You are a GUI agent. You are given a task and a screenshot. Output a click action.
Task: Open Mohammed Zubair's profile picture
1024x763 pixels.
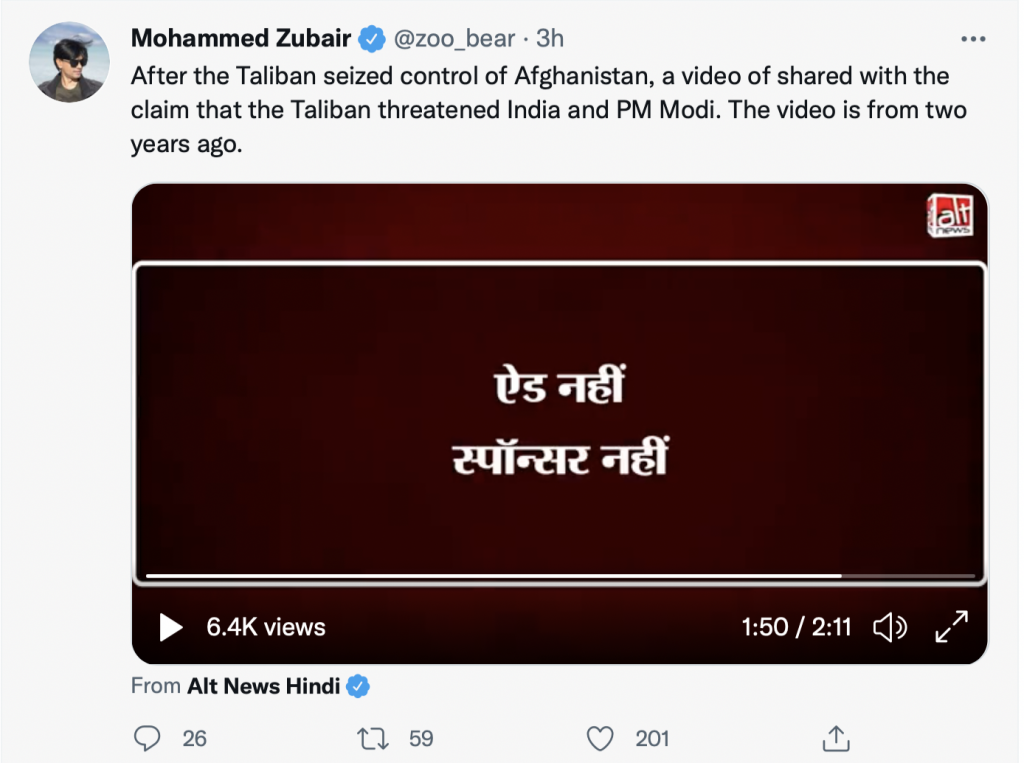click(69, 62)
